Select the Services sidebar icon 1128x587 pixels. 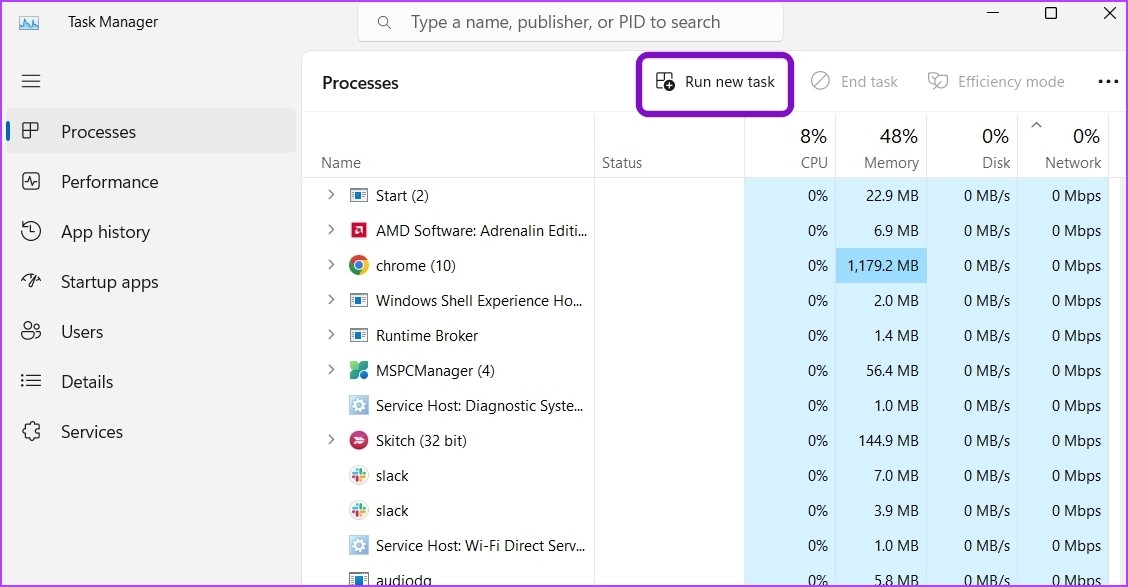tap(31, 431)
